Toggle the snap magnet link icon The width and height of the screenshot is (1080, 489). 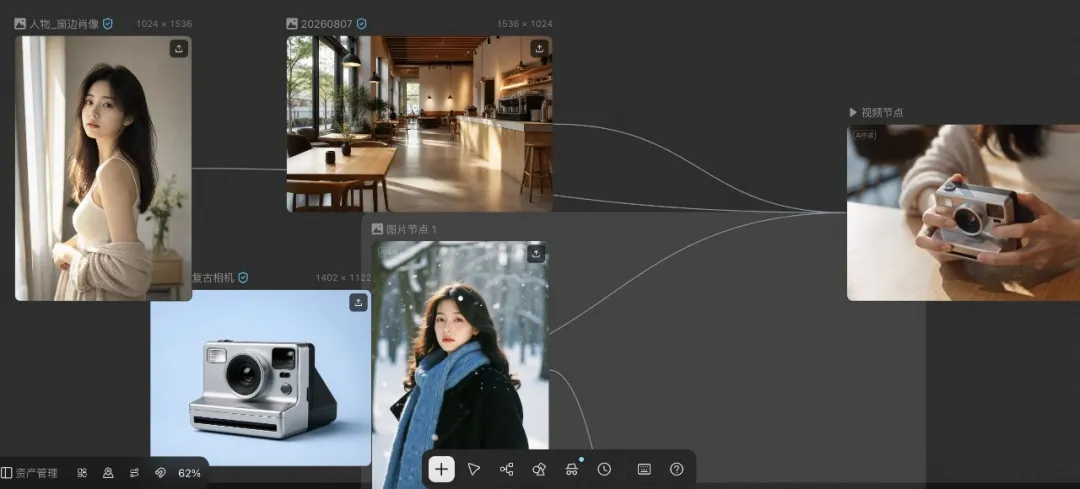point(160,473)
